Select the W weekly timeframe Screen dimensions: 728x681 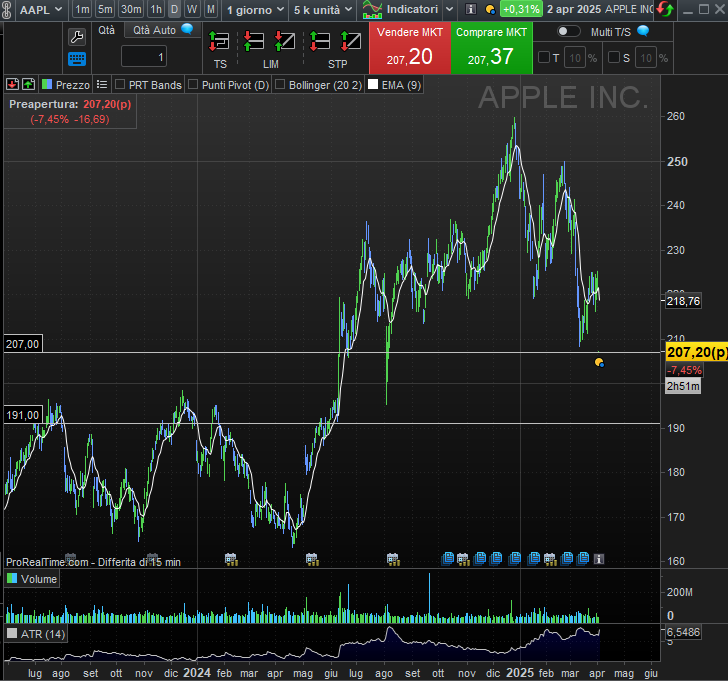(192, 9)
